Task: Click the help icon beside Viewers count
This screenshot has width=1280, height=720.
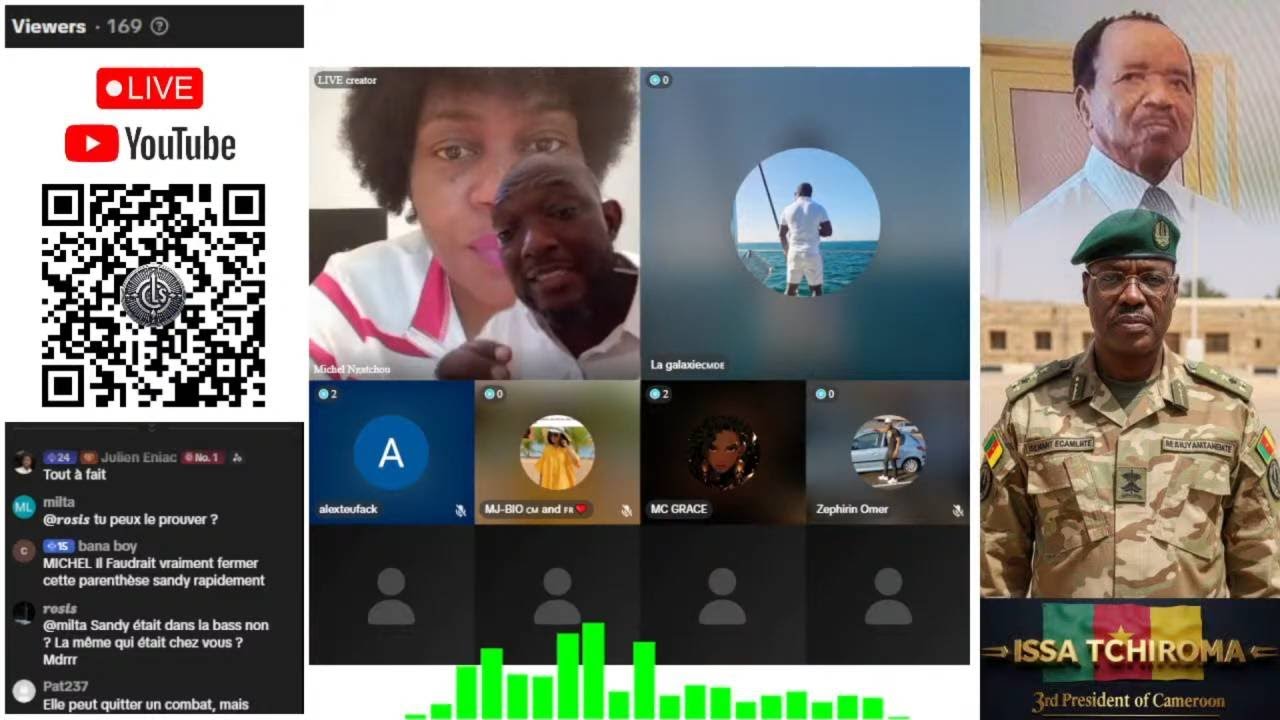Action: [x=159, y=27]
